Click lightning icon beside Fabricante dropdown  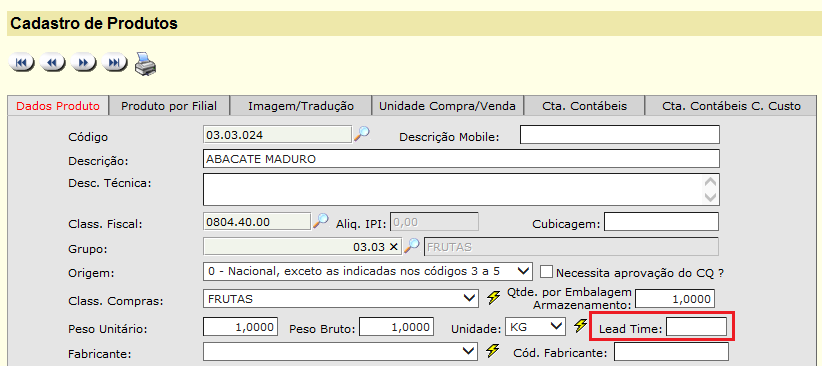point(493,350)
